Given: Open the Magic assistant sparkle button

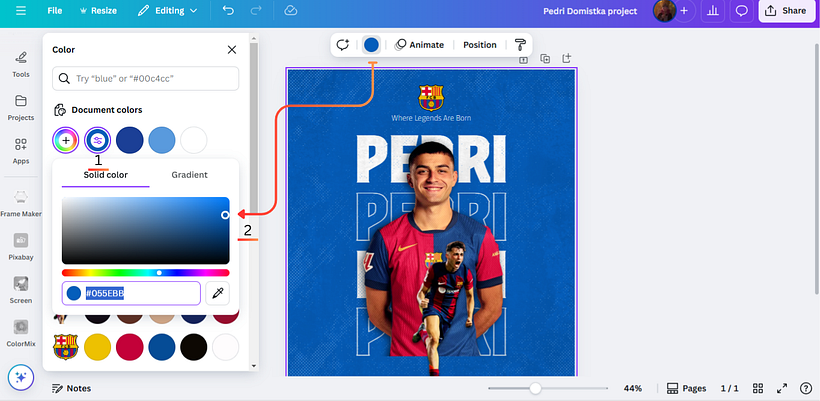Looking at the screenshot, I should point(21,377).
